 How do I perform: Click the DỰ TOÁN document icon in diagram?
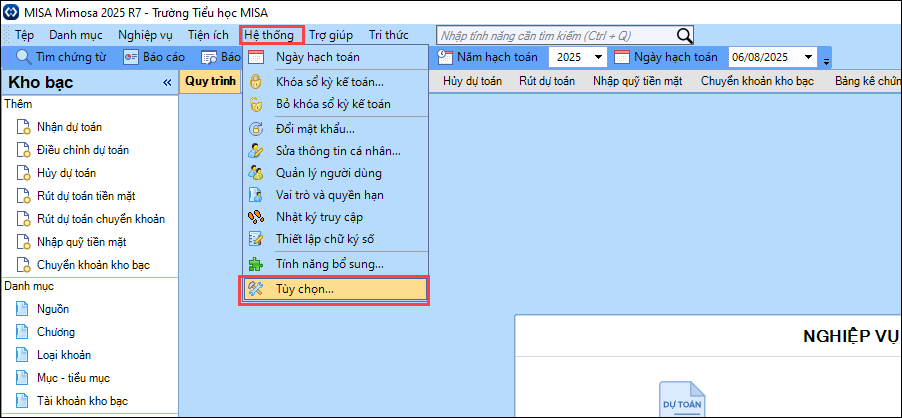[x=682, y=399]
